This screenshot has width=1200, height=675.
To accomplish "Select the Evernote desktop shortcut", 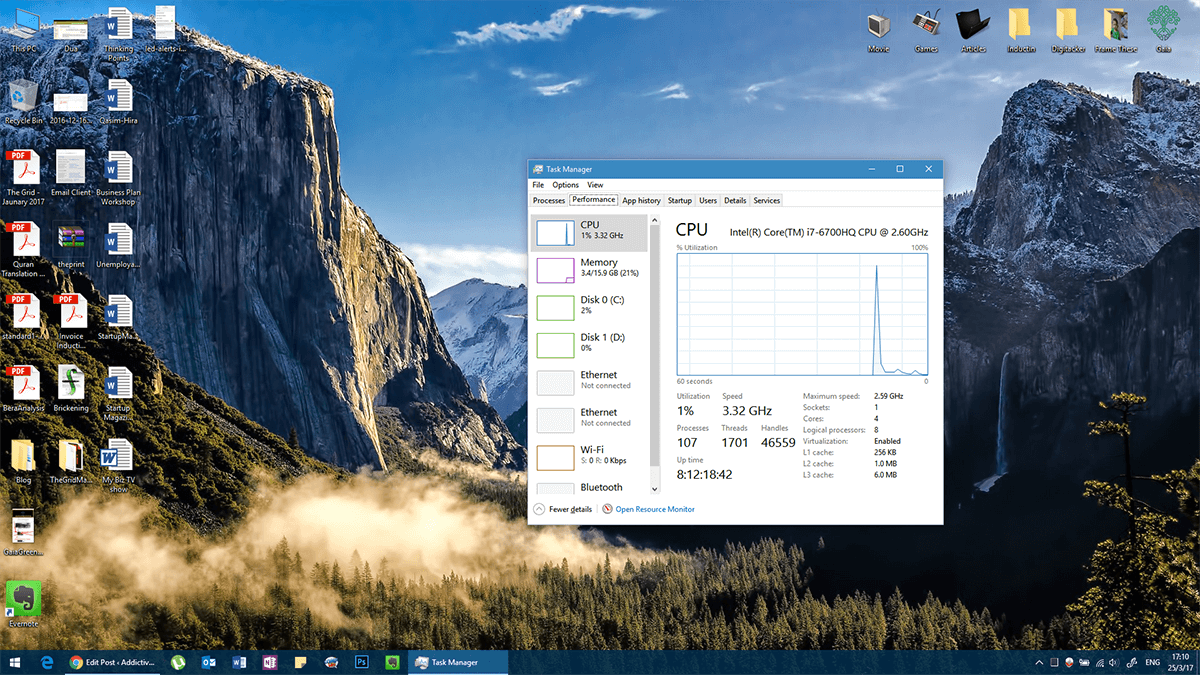I will click(23, 605).
